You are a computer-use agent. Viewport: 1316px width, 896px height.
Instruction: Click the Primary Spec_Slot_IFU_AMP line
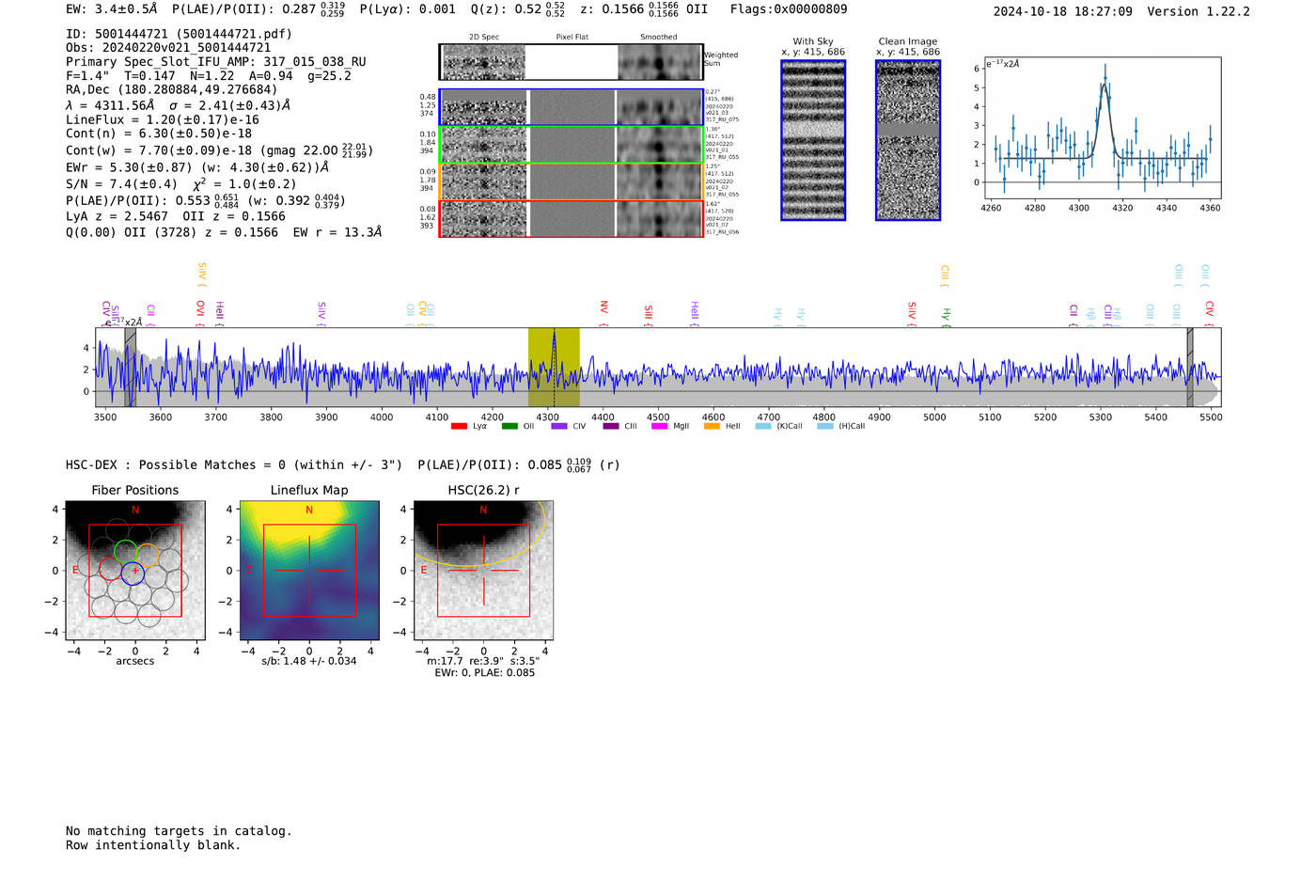pyautogui.click(x=216, y=62)
